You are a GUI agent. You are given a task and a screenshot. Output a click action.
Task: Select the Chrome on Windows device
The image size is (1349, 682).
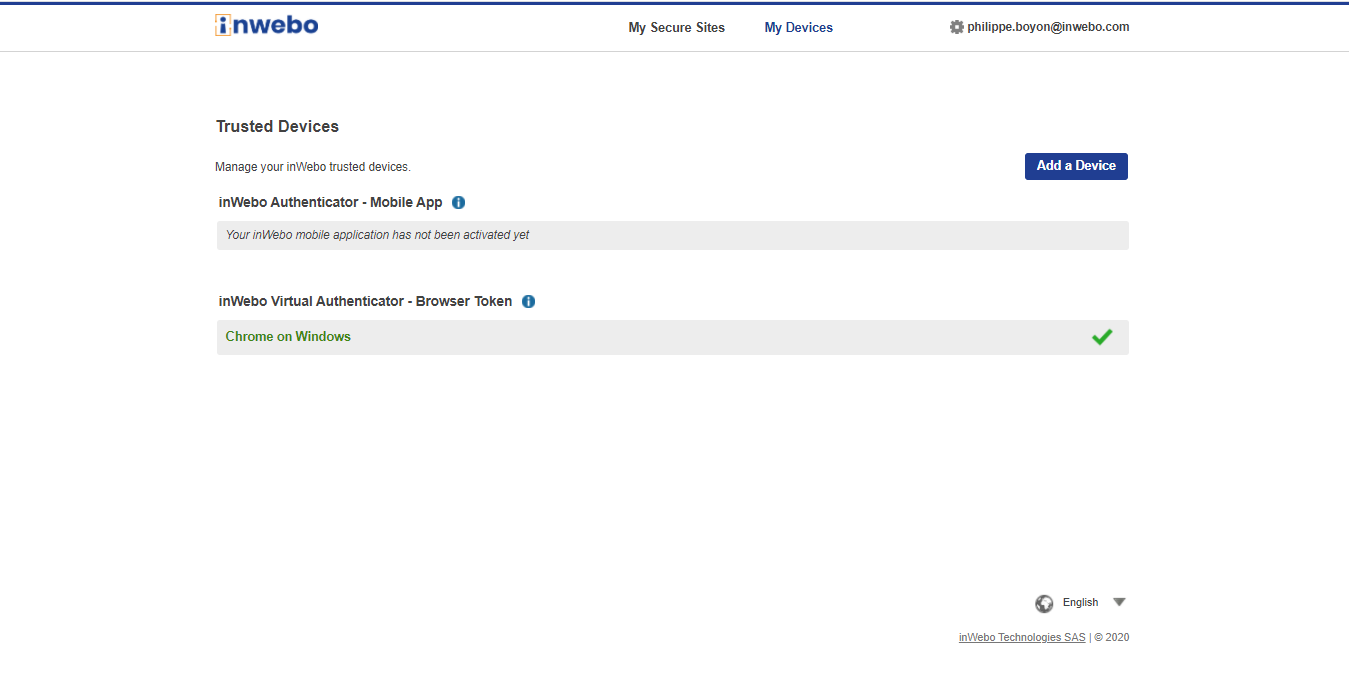[288, 337]
